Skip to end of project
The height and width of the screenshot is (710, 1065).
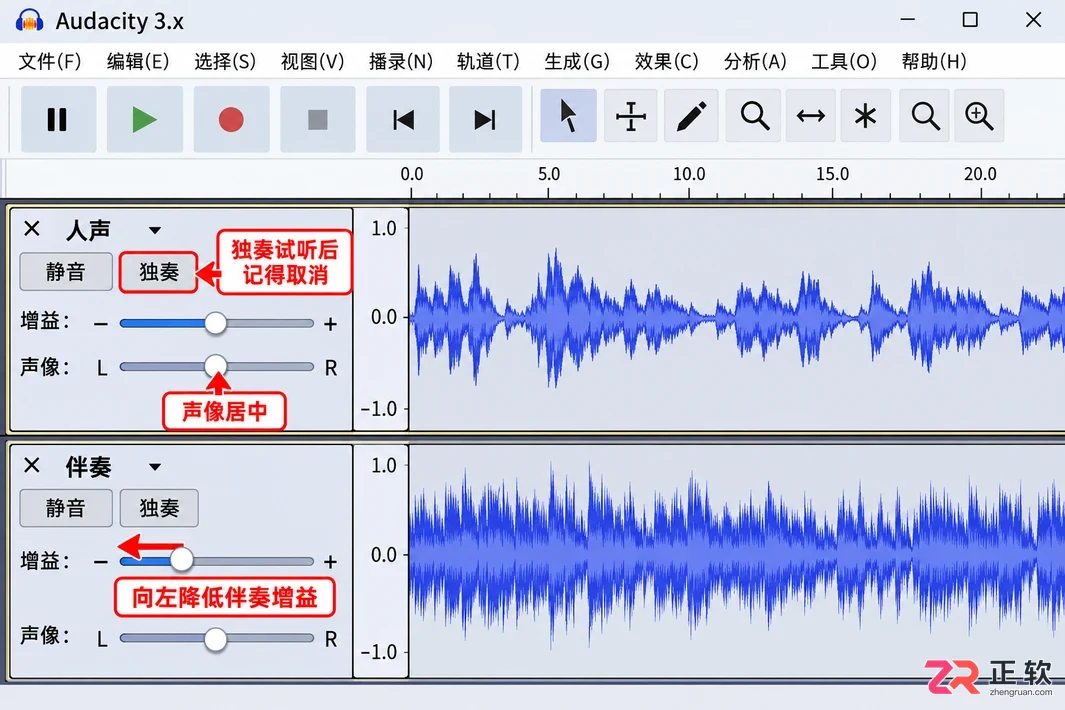[x=485, y=120]
